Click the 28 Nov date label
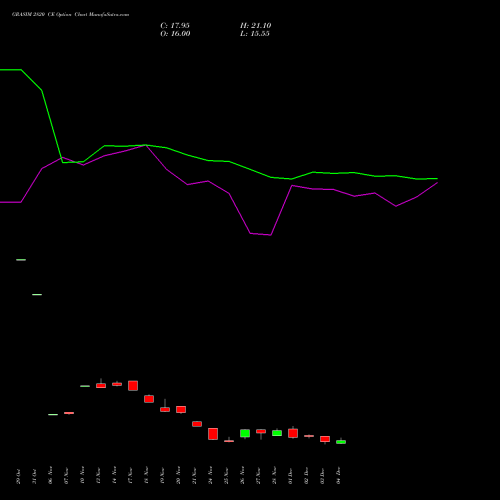 click(x=274, y=476)
